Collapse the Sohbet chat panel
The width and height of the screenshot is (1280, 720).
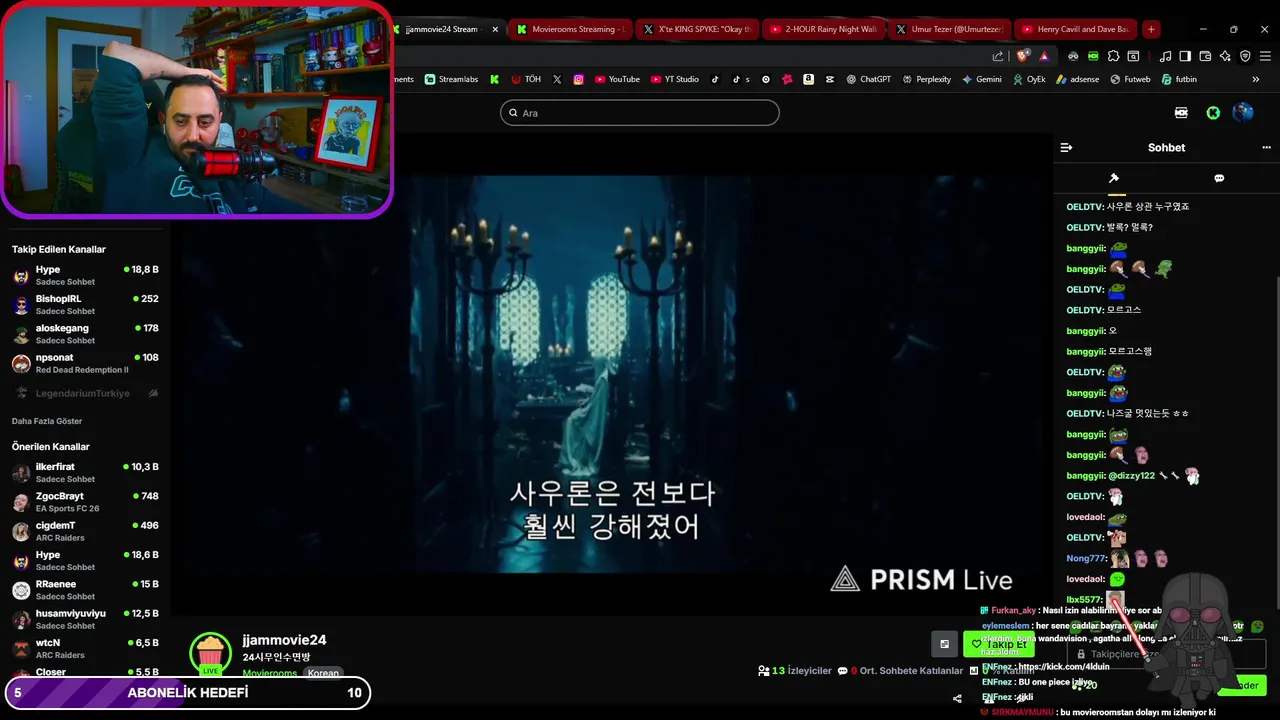click(x=1066, y=148)
